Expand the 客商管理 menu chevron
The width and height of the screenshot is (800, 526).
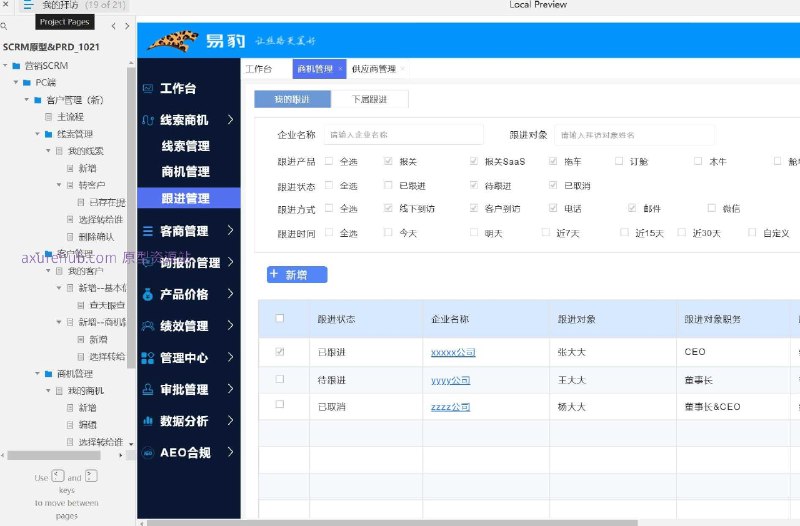231,230
